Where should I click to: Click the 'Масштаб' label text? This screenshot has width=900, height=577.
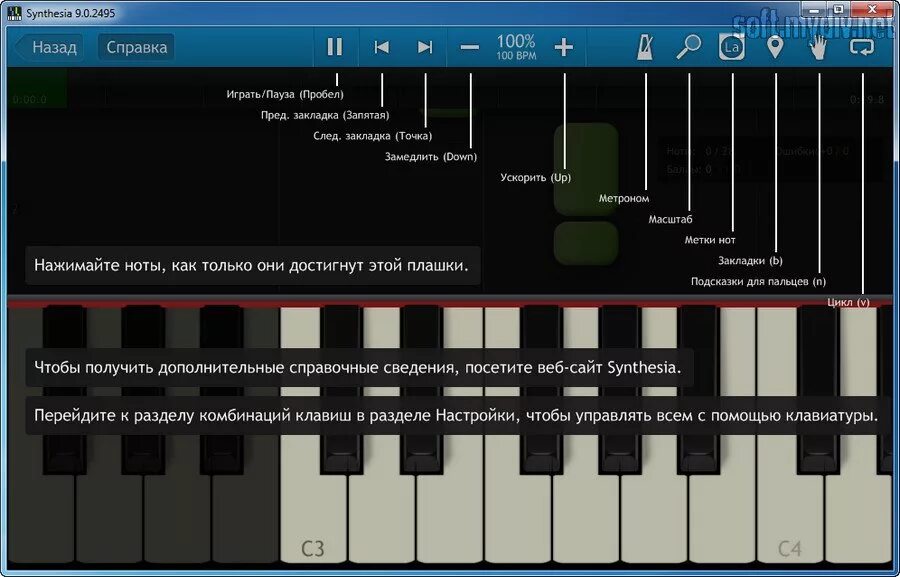pos(670,219)
